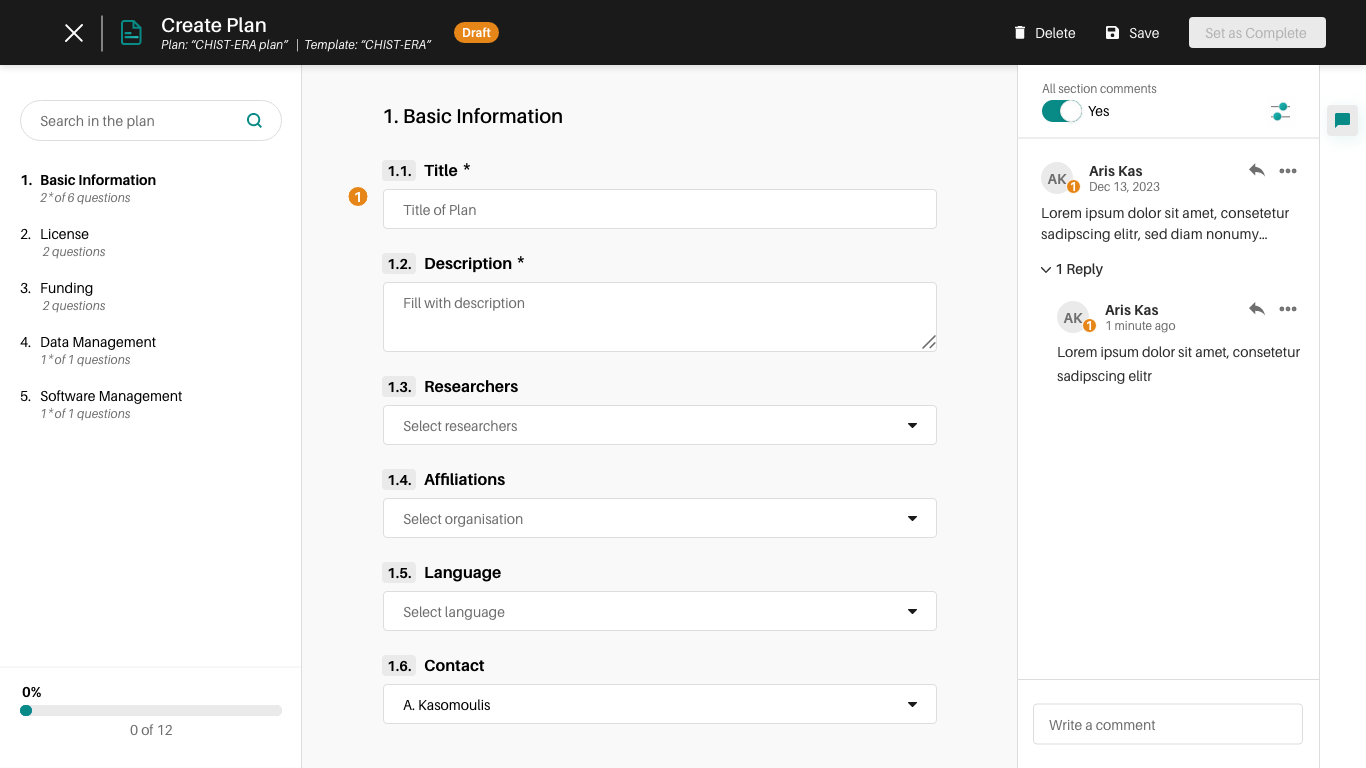Image resolution: width=1366 pixels, height=768 pixels.
Task: Click the 0% progress bar at bottom left
Action: click(x=150, y=710)
